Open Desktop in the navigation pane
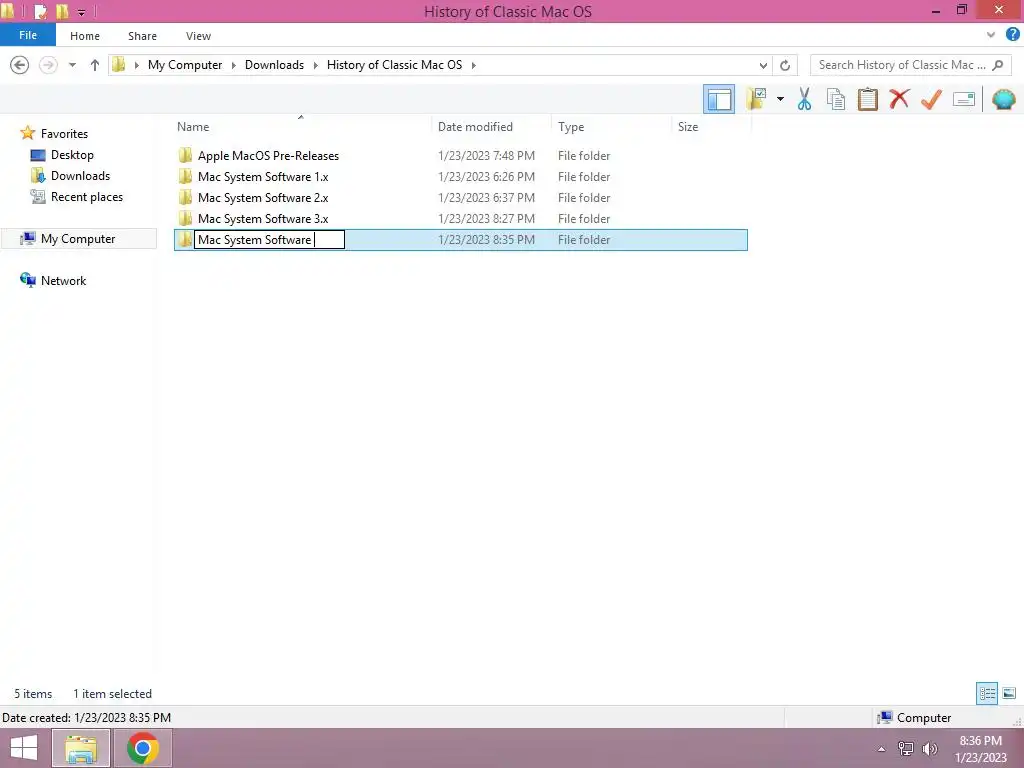The width and height of the screenshot is (1024, 768). point(72,155)
